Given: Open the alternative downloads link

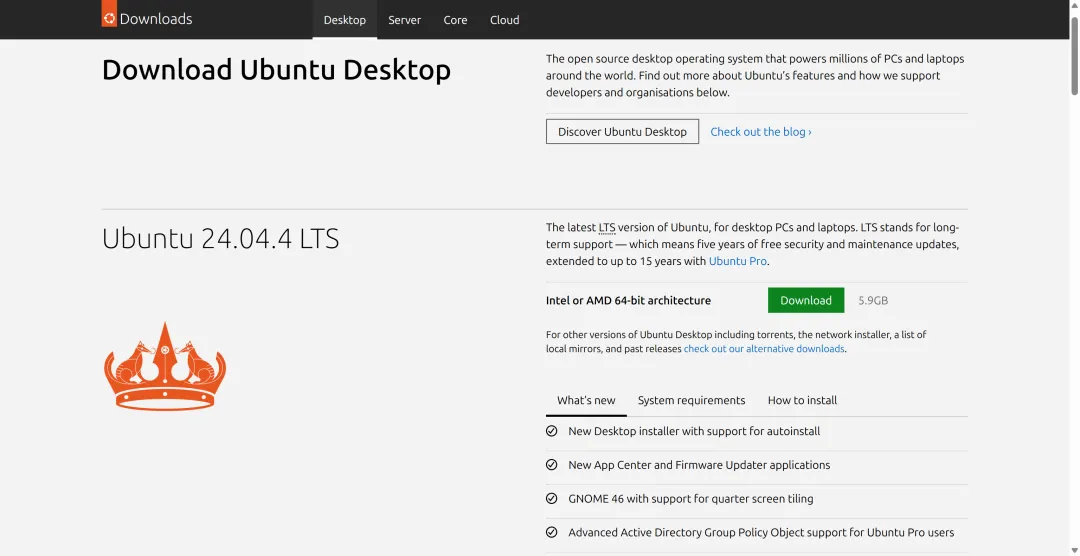Looking at the screenshot, I should click(764, 349).
